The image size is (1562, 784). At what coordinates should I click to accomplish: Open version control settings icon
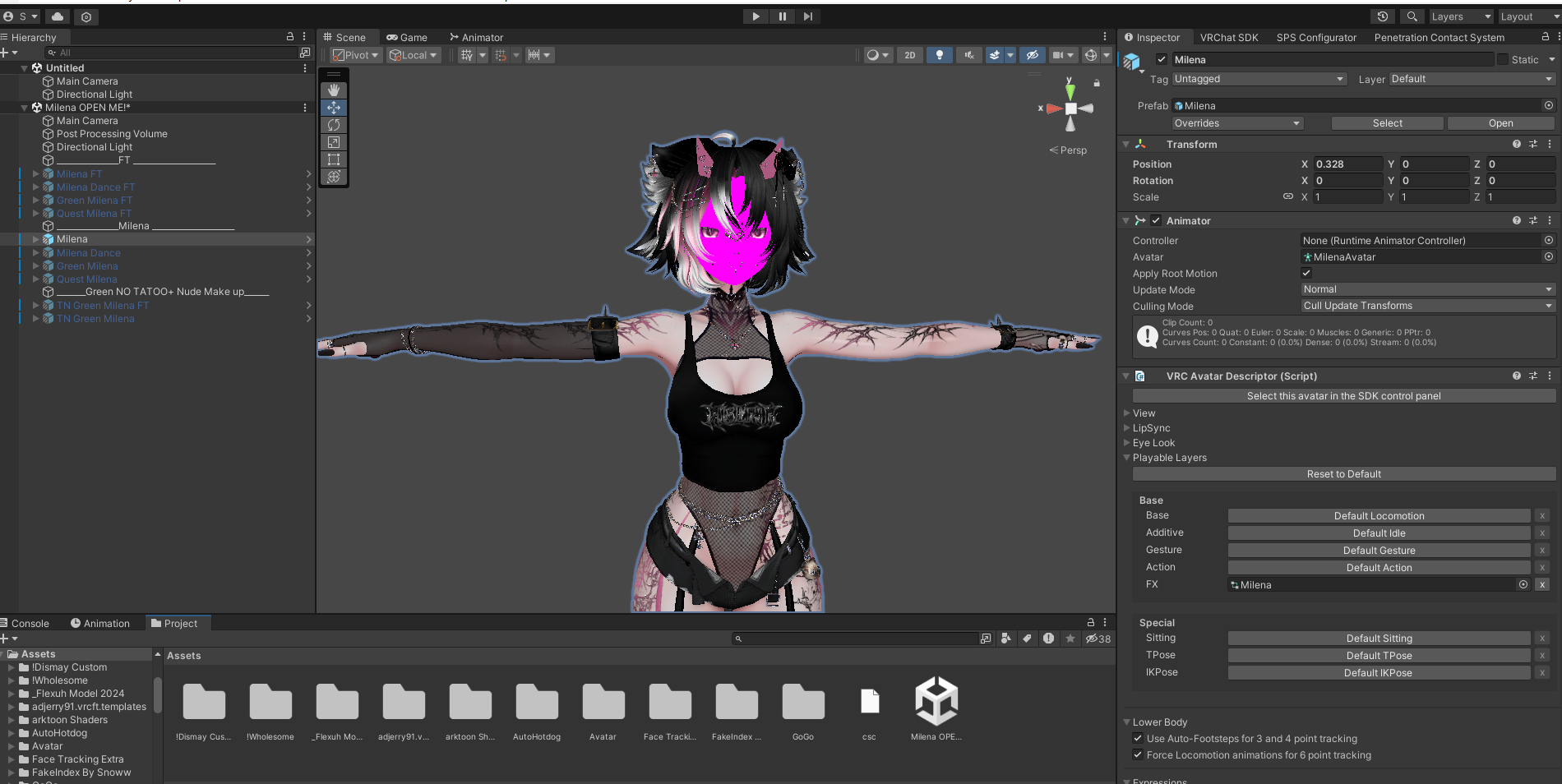tap(86, 16)
